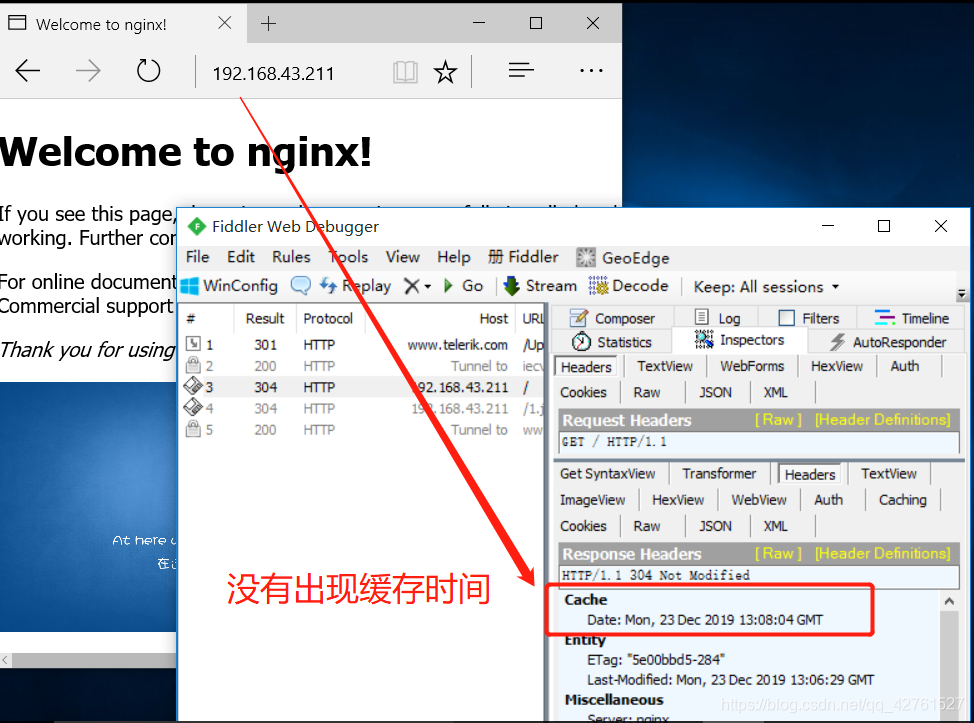974x723 pixels.
Task: Open a new browser tab
Action: [268, 24]
